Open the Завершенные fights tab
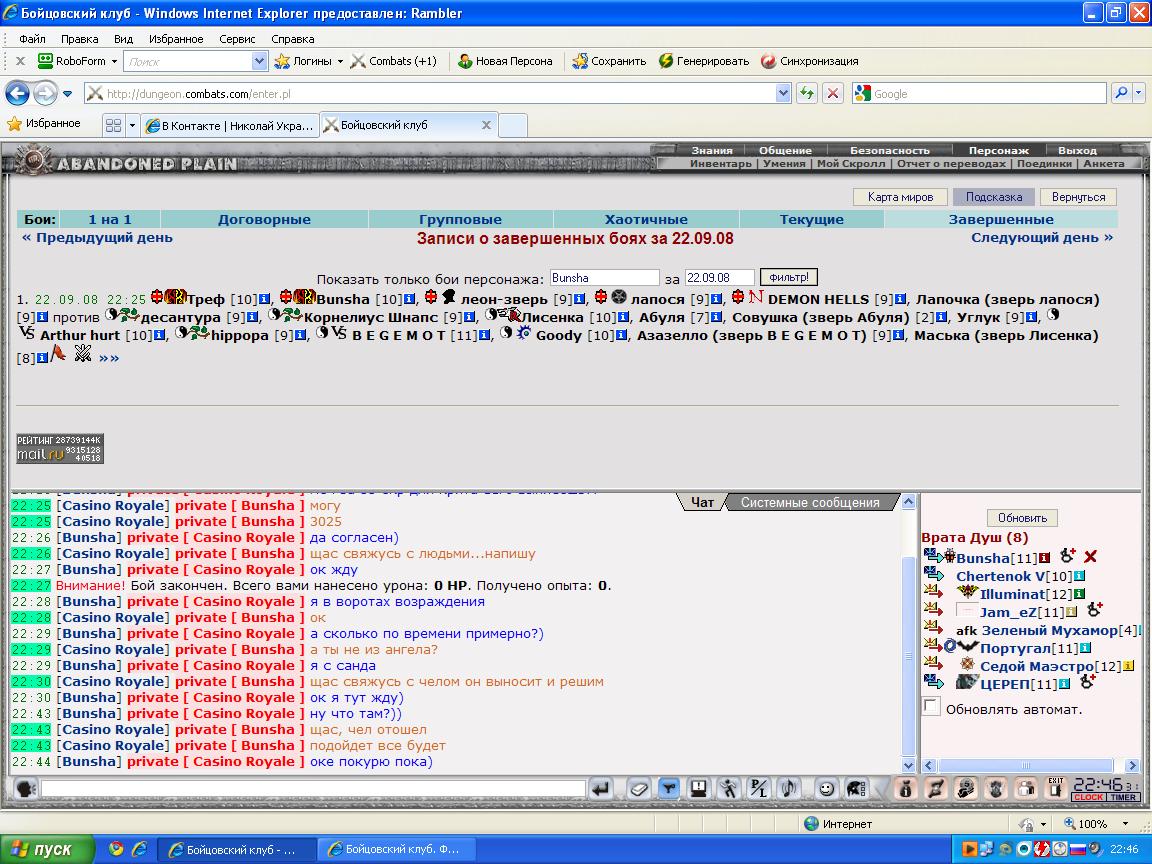Image resolution: width=1152 pixels, height=864 pixels. pos(1001,219)
